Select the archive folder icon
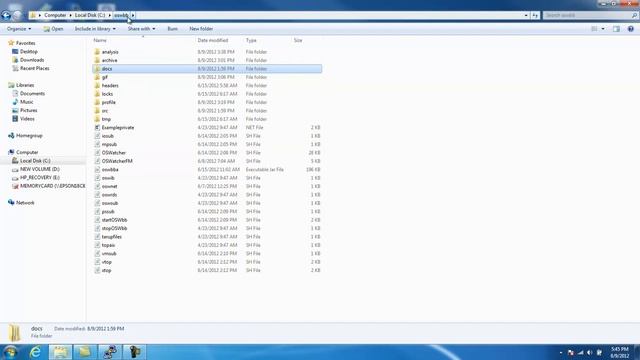 (97, 60)
